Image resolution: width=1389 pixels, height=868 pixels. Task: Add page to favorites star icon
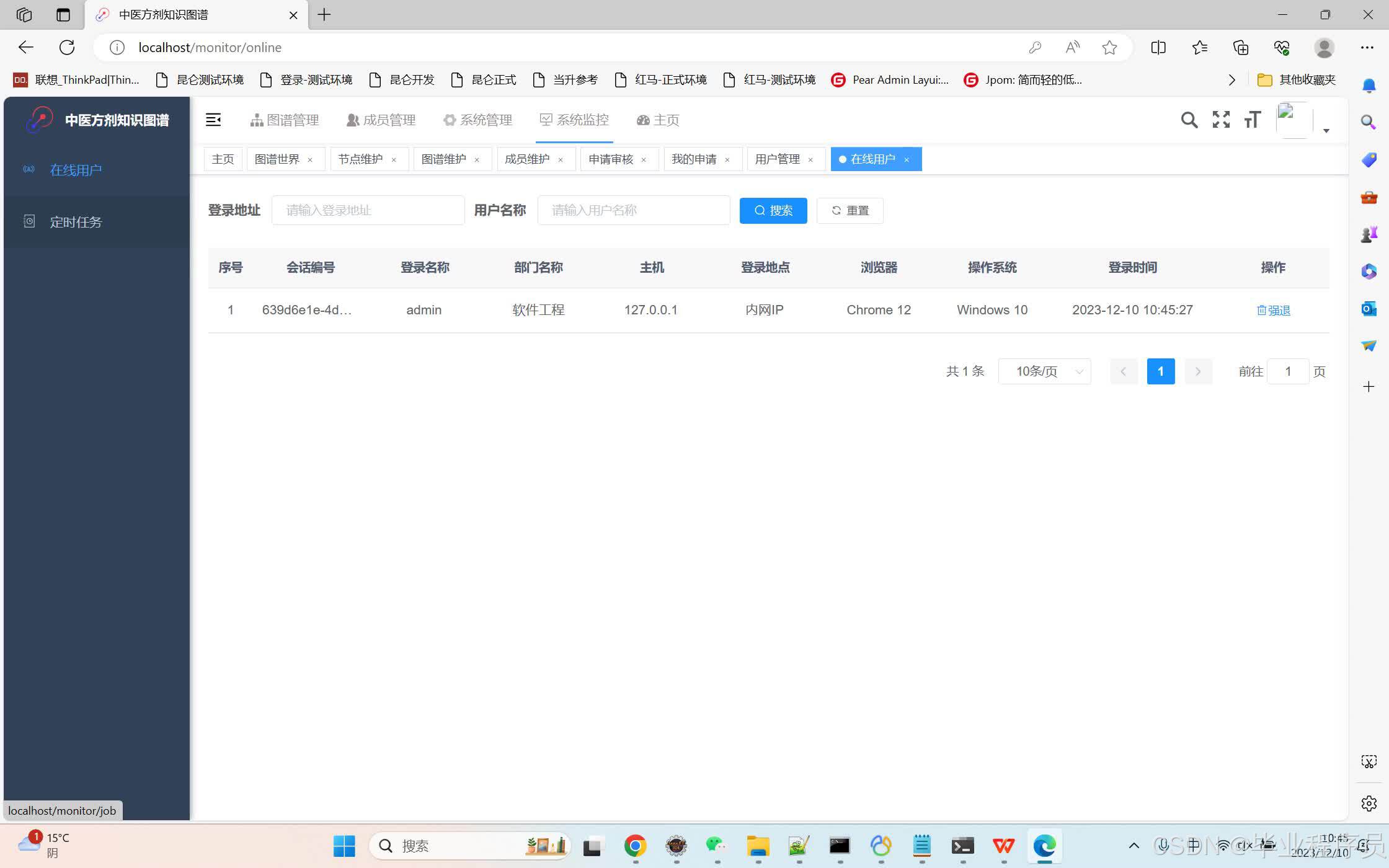tap(1109, 48)
